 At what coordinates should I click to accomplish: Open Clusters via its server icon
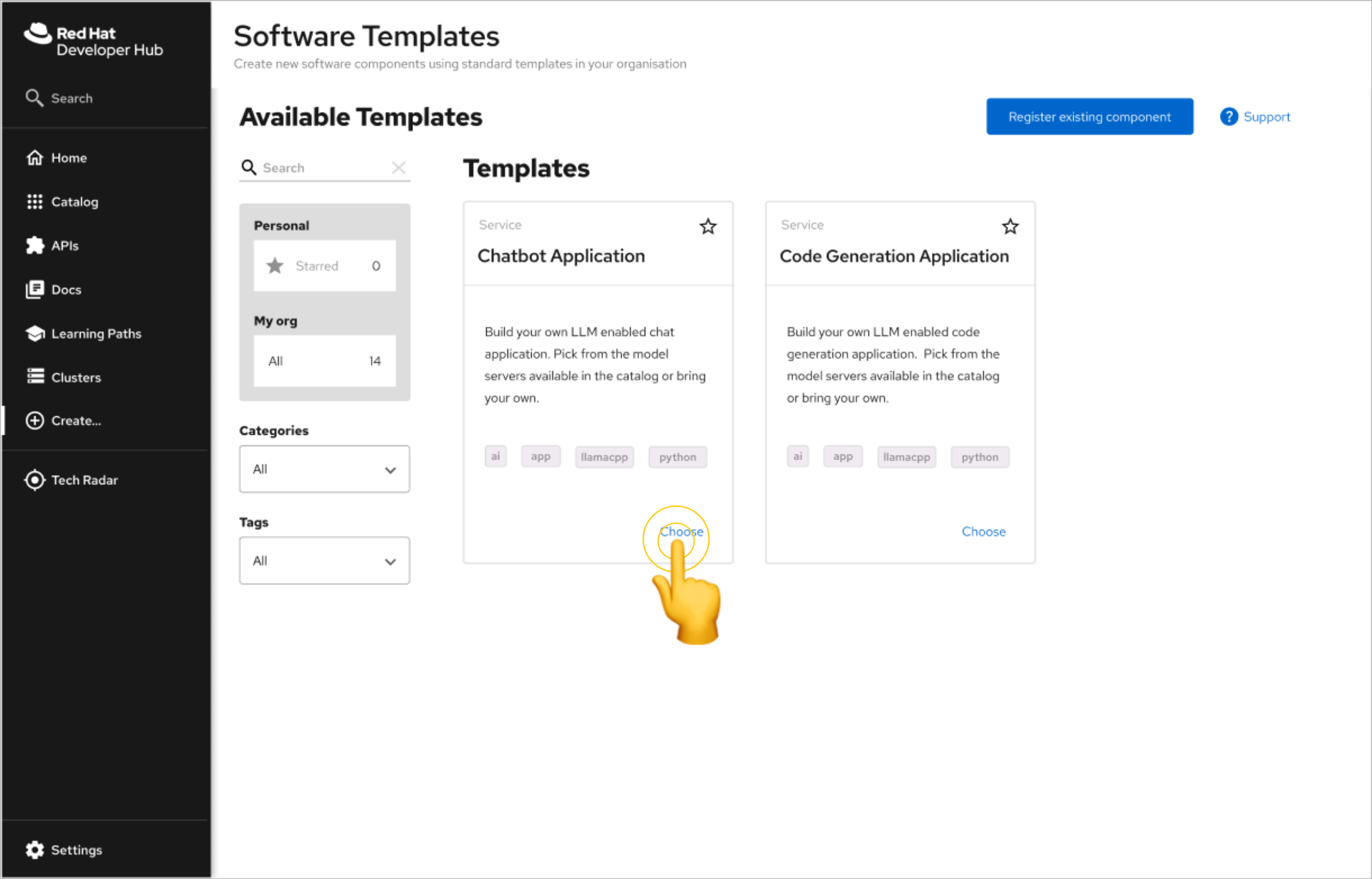pos(35,377)
